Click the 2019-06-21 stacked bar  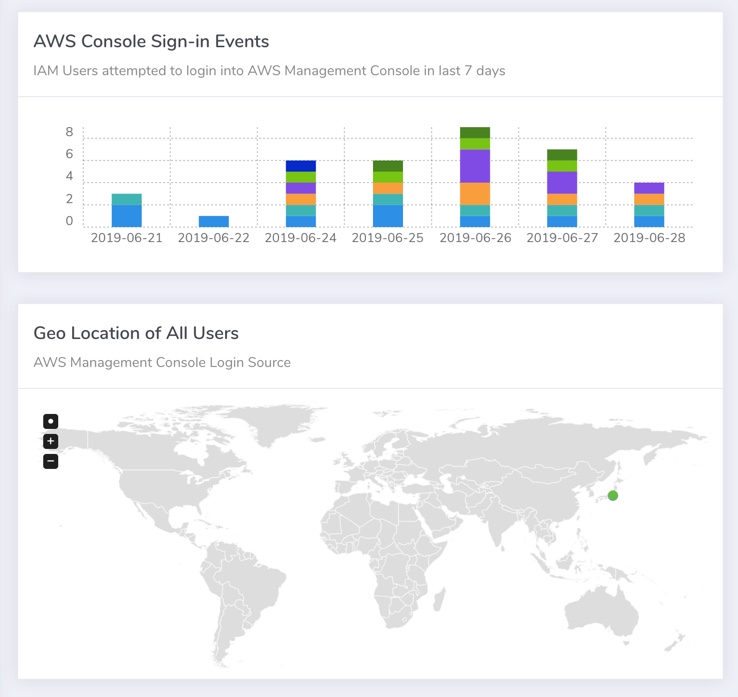click(127, 210)
